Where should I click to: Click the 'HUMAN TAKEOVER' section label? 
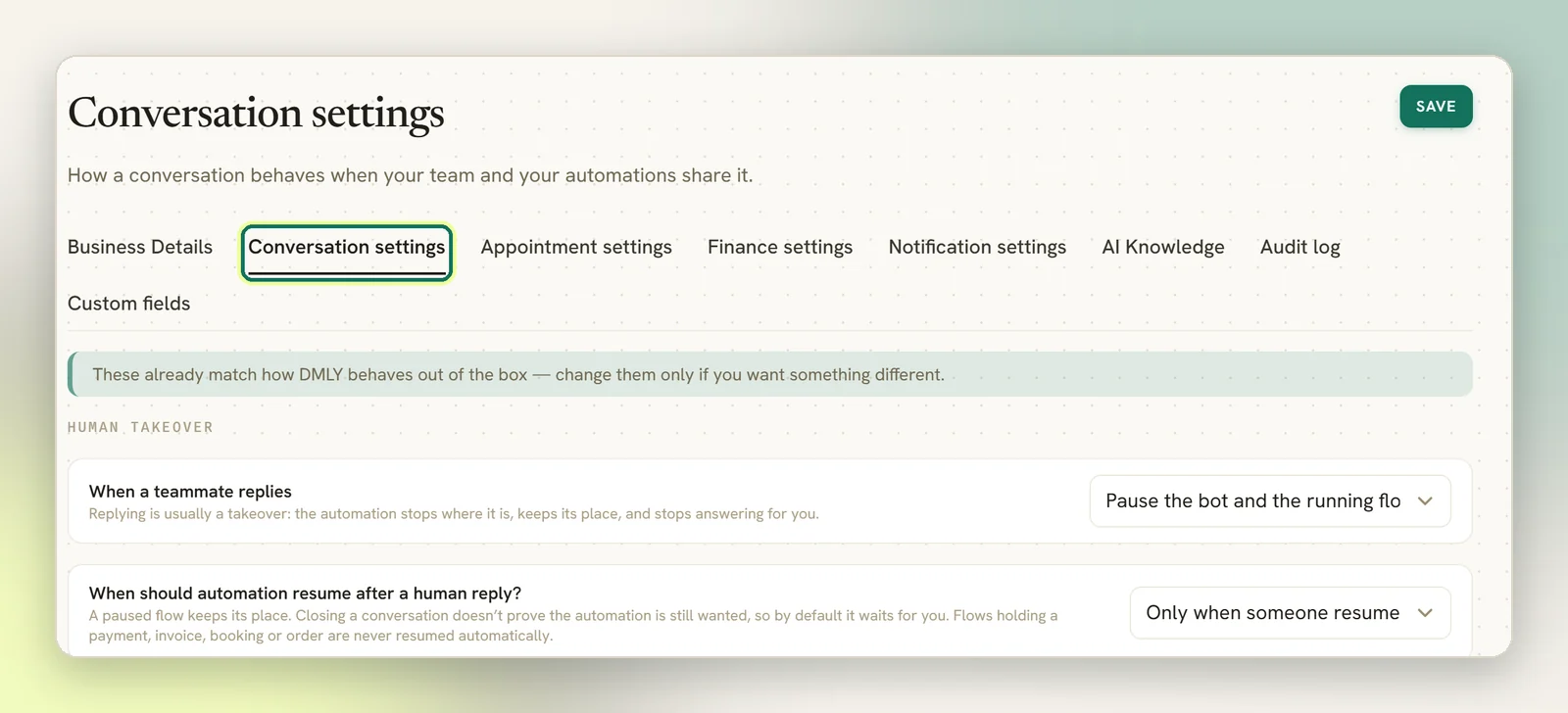[140, 427]
